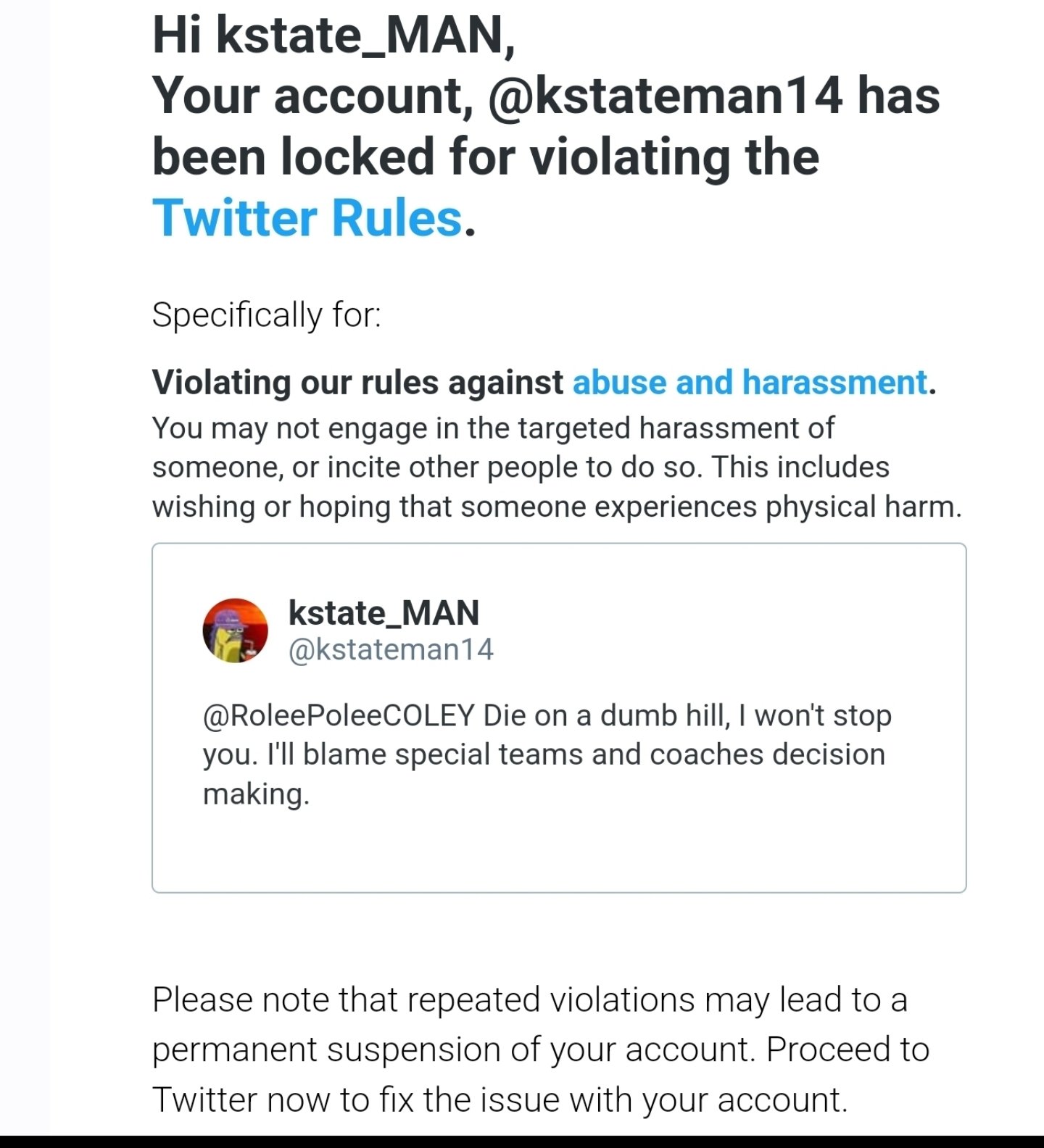Screen dimensions: 1044x1148
Task: Open the Twitter Rules link
Action: (x=307, y=218)
